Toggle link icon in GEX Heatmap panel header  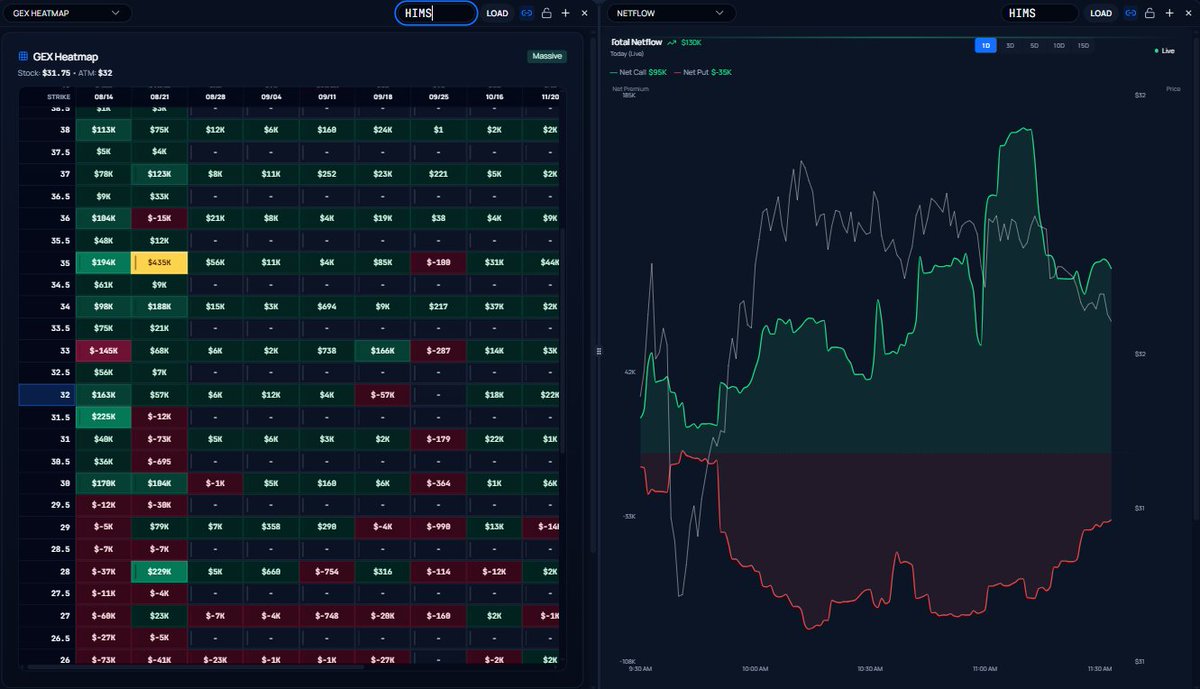[527, 13]
